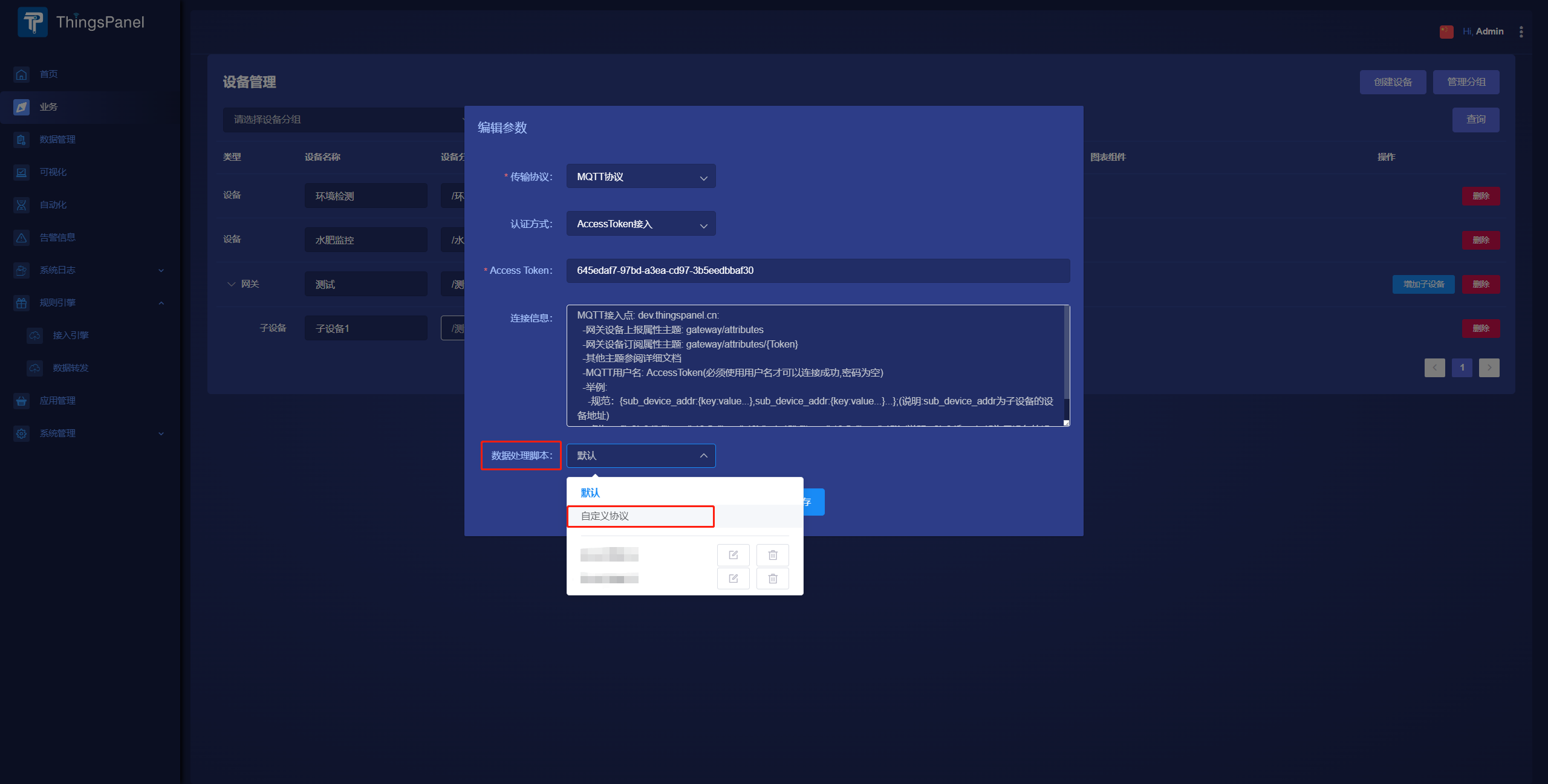Collapse the 数据处理脚本 默认 dropdown
This screenshot has width=1548, height=784.
click(641, 456)
